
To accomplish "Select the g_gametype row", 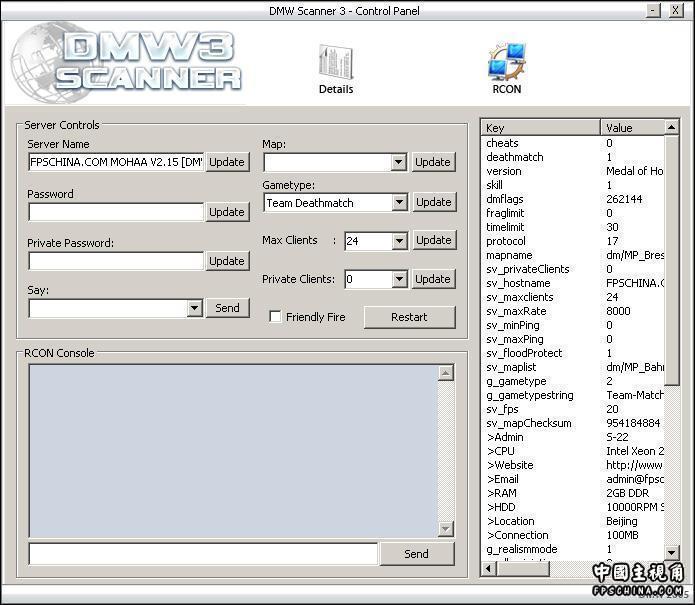I will [573, 381].
